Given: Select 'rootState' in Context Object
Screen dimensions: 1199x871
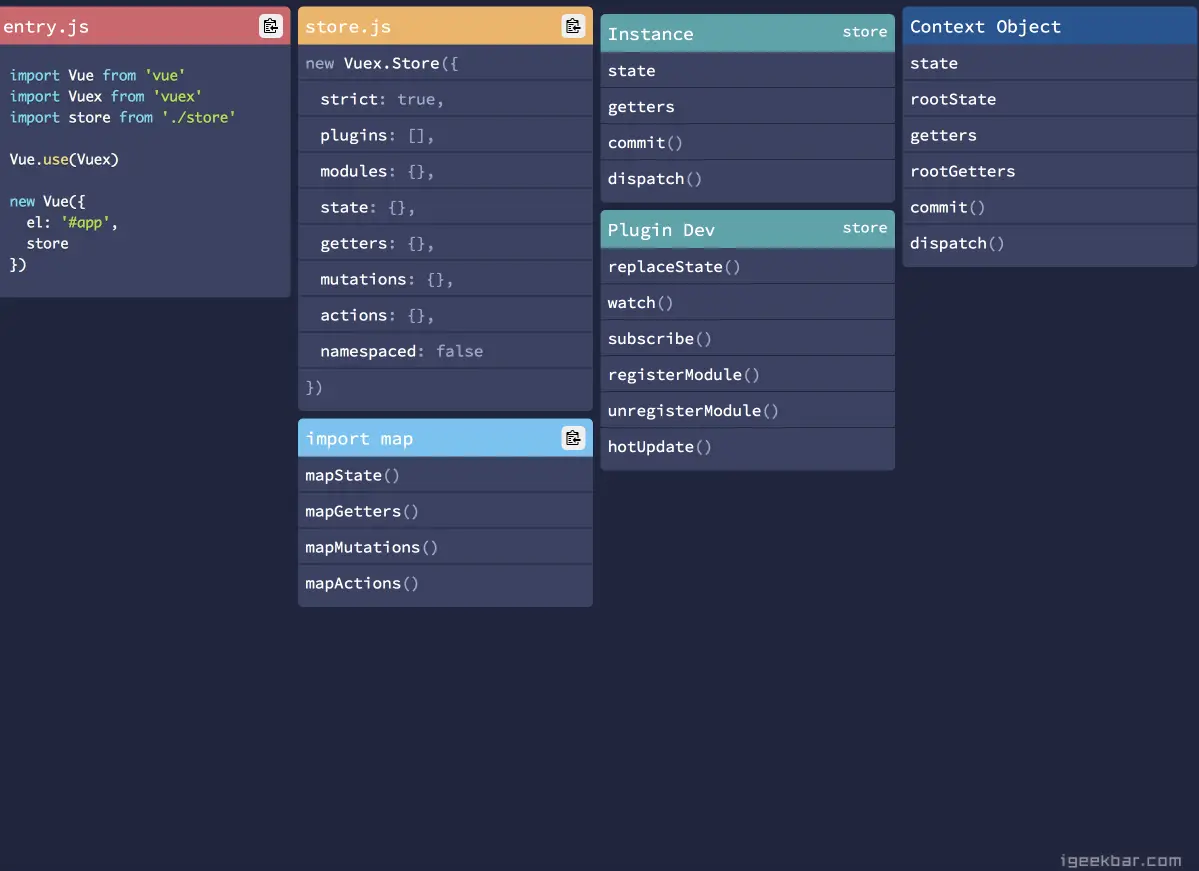Looking at the screenshot, I should click(1050, 99).
